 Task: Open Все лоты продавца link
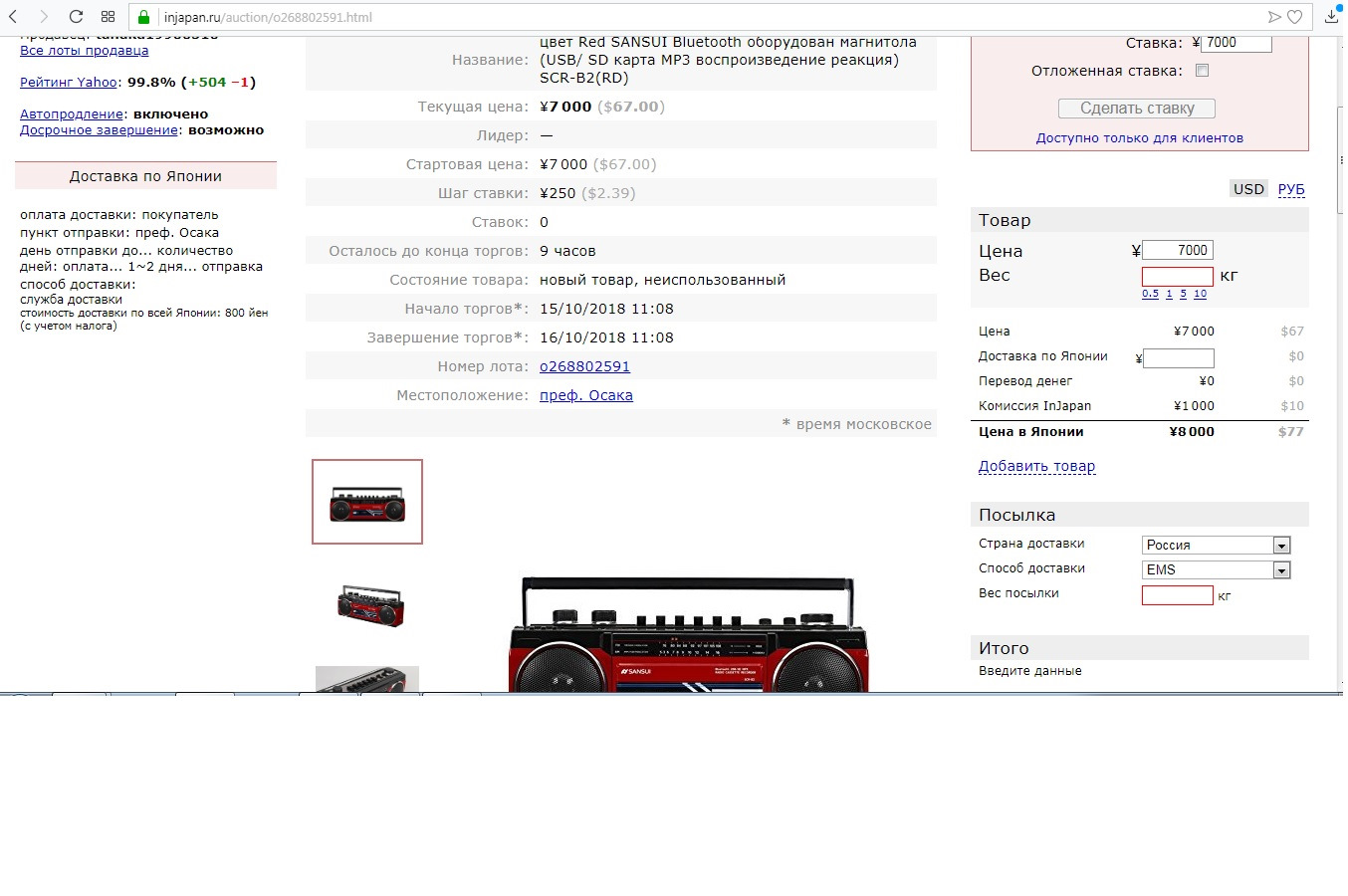85,51
